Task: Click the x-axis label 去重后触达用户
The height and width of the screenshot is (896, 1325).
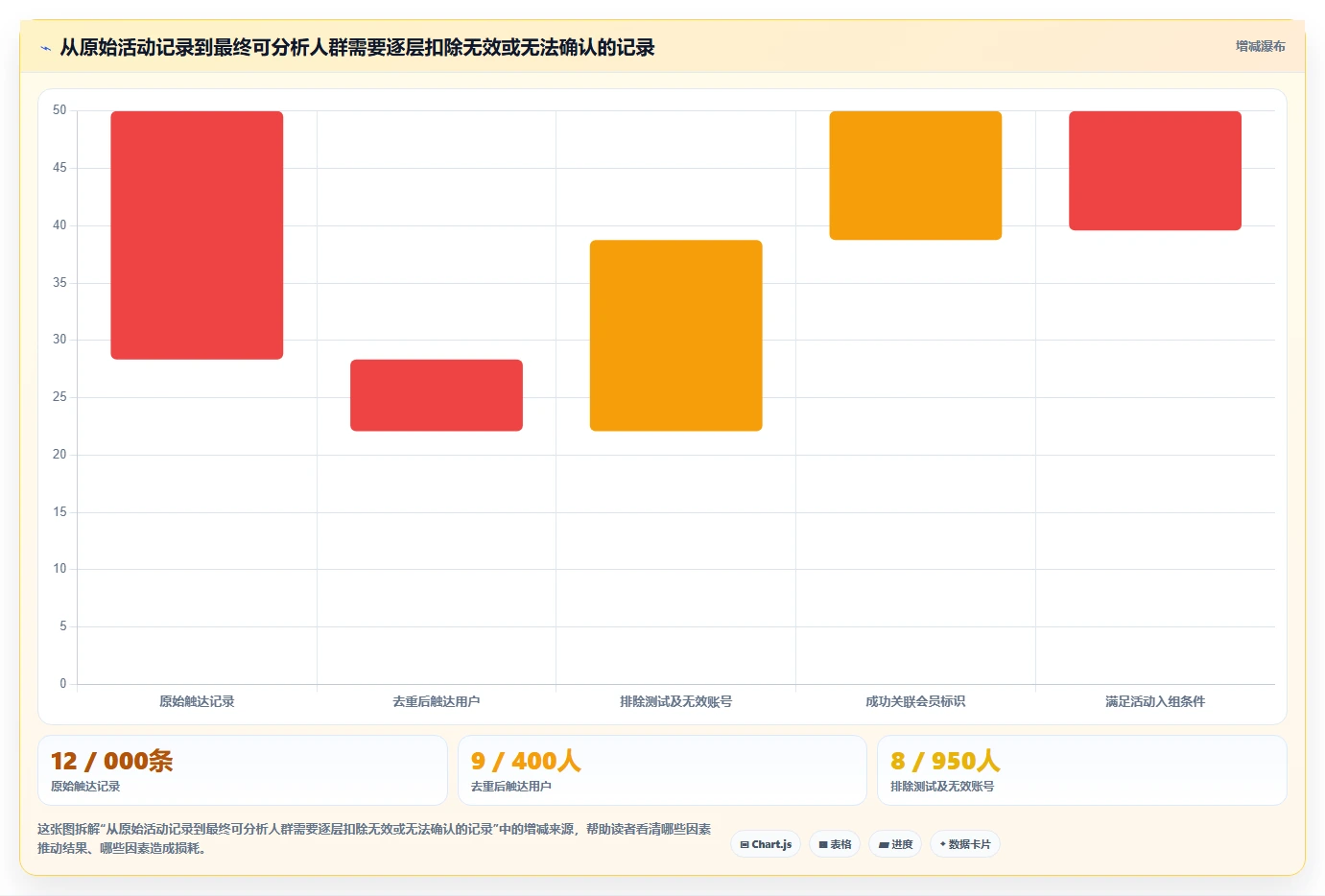Action: point(437,701)
